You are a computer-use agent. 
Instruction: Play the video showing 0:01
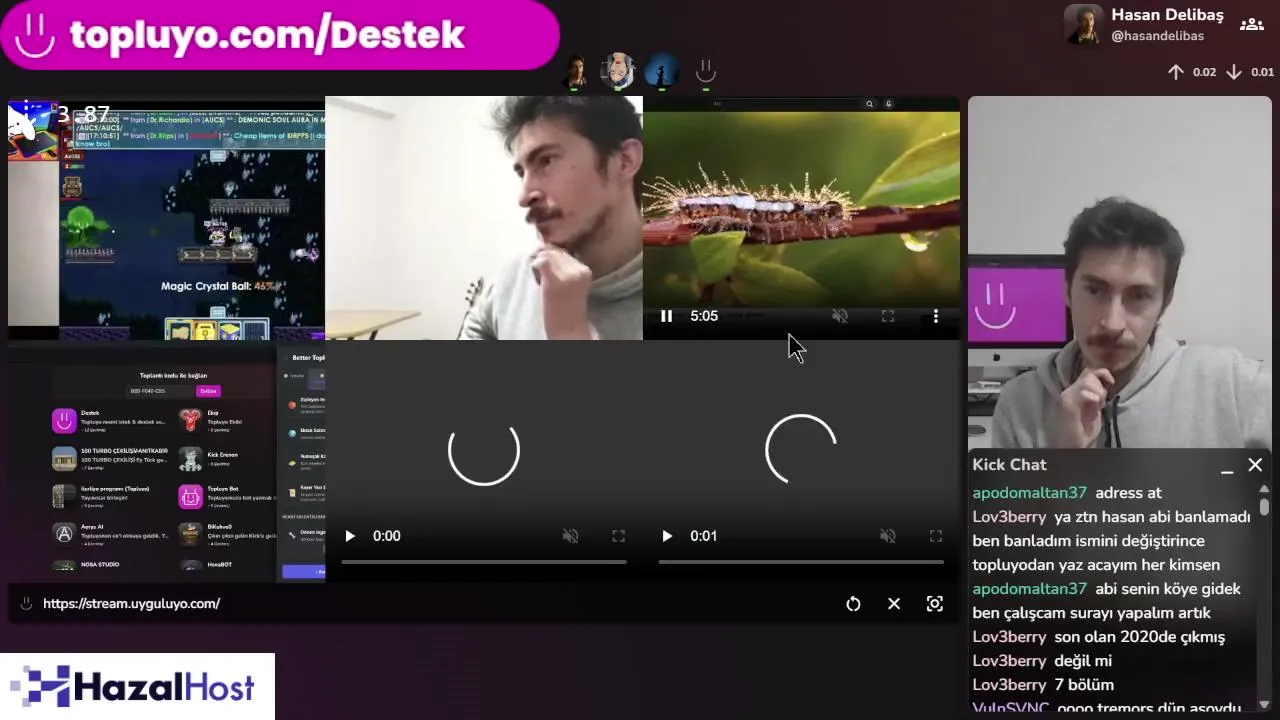point(667,536)
